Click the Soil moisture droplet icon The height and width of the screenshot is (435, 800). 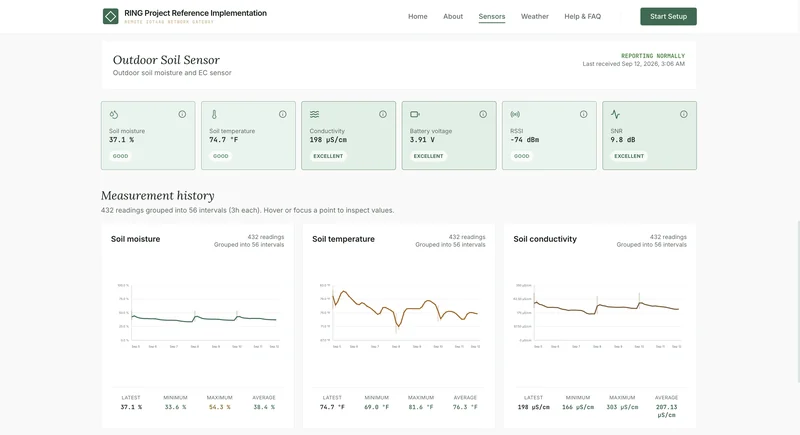114,114
